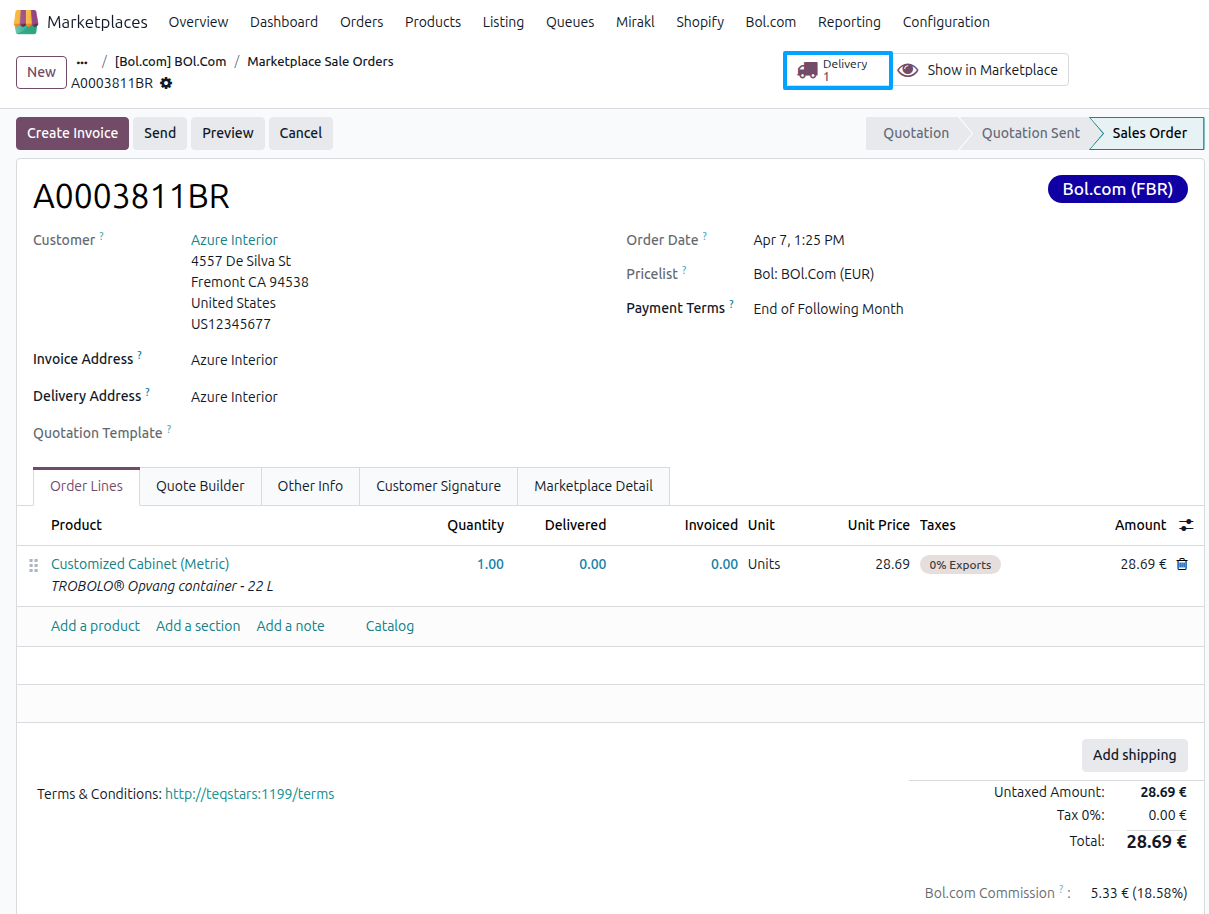Click Add a section link
This screenshot has width=1209, height=914.
tap(198, 626)
